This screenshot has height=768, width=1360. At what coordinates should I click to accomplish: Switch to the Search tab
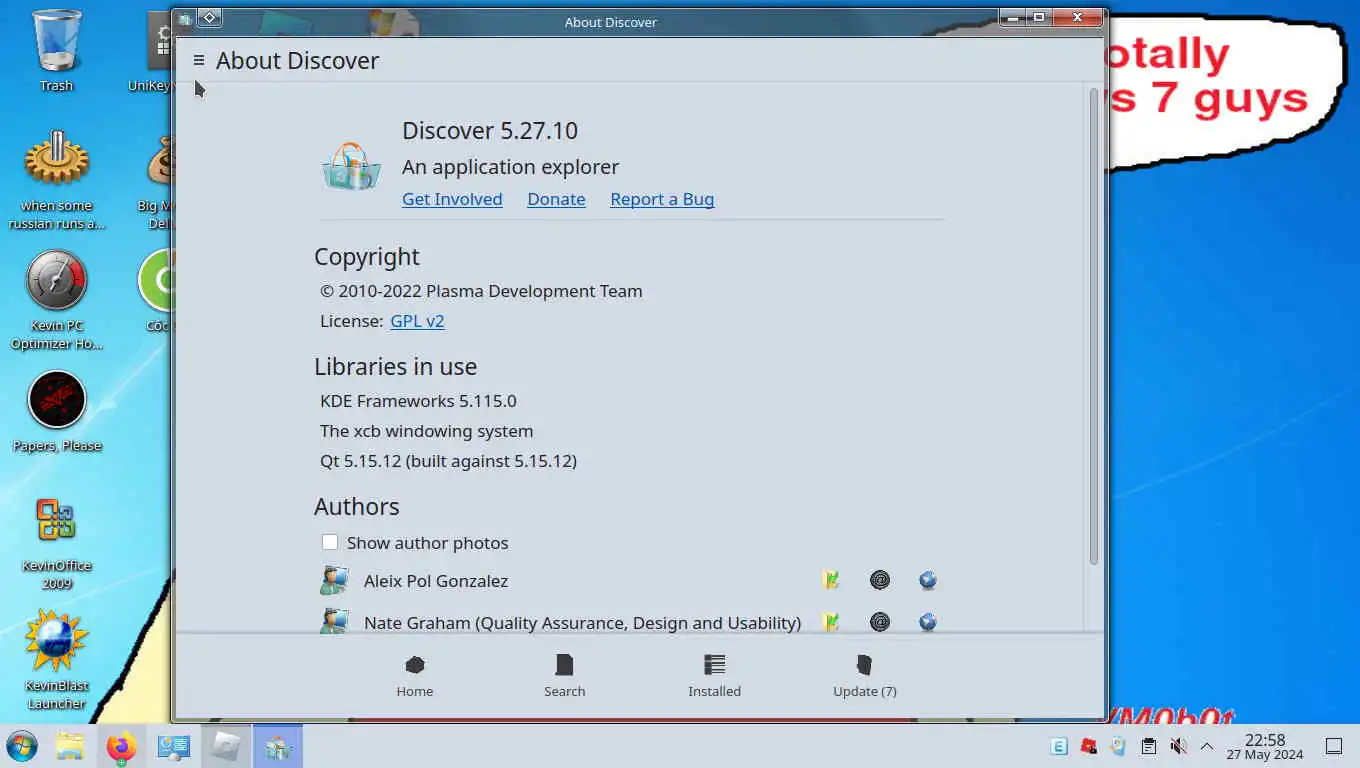[565, 676]
